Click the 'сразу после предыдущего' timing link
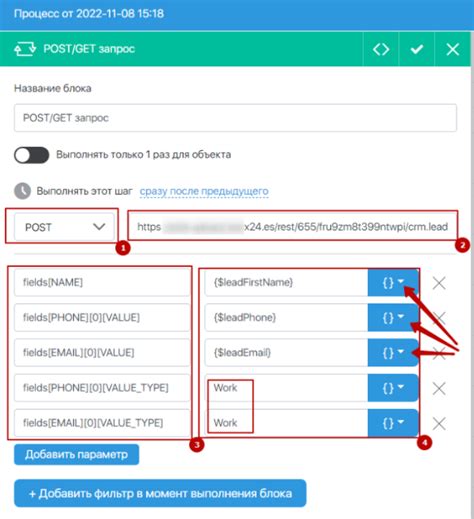474x519 pixels. [204, 191]
